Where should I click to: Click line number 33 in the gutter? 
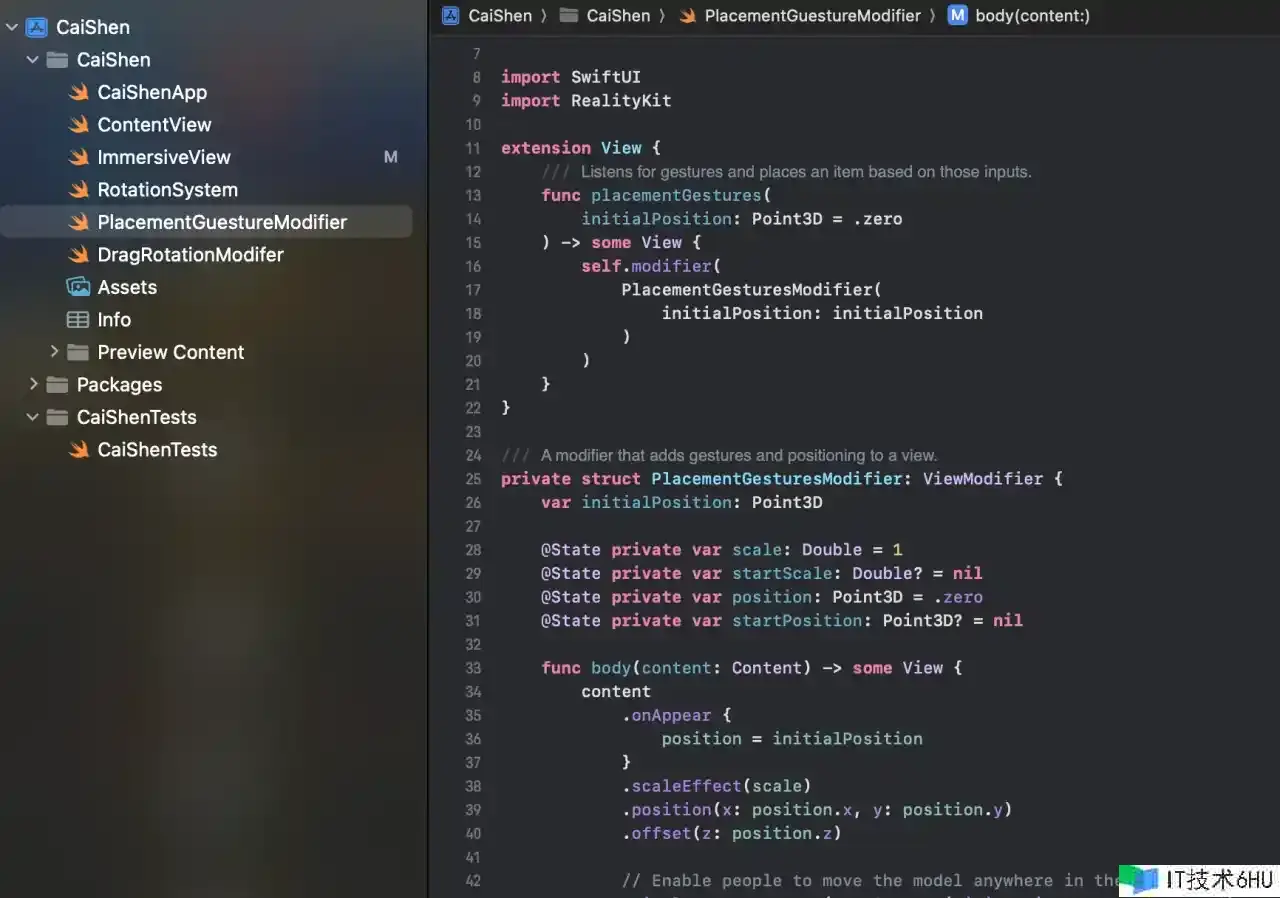tap(473, 668)
